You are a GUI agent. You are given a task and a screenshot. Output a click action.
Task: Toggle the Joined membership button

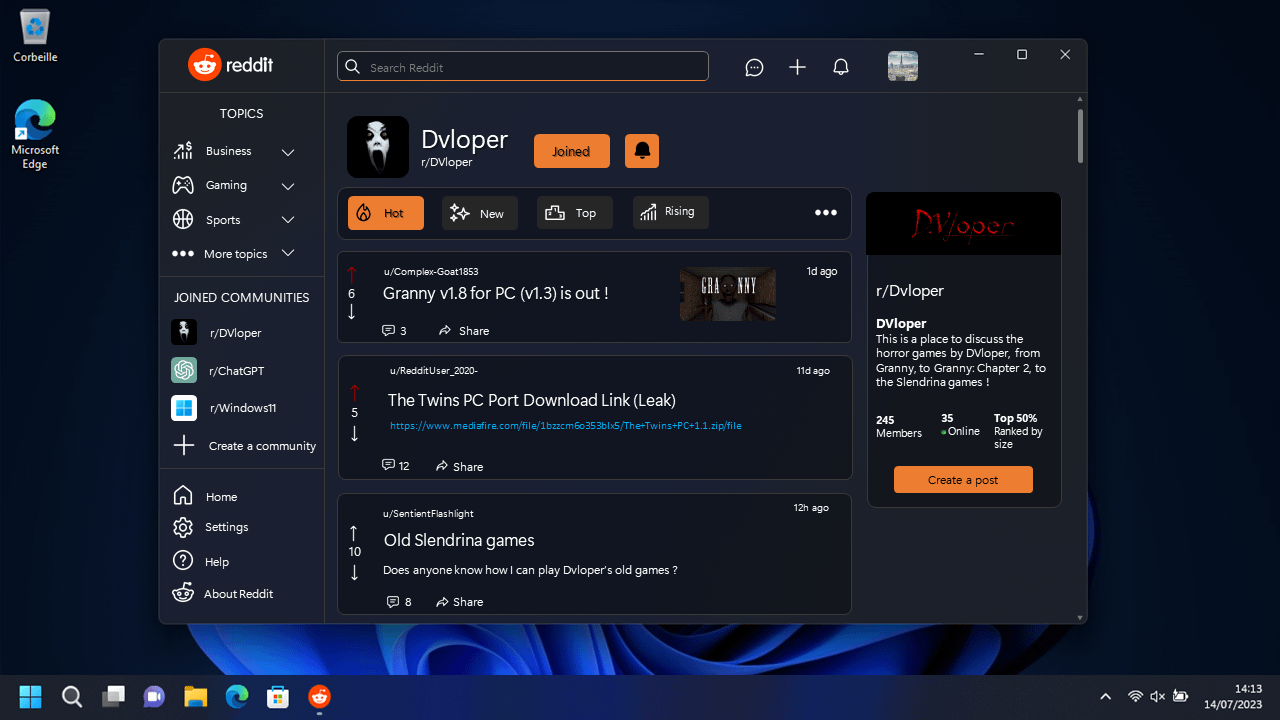[571, 151]
